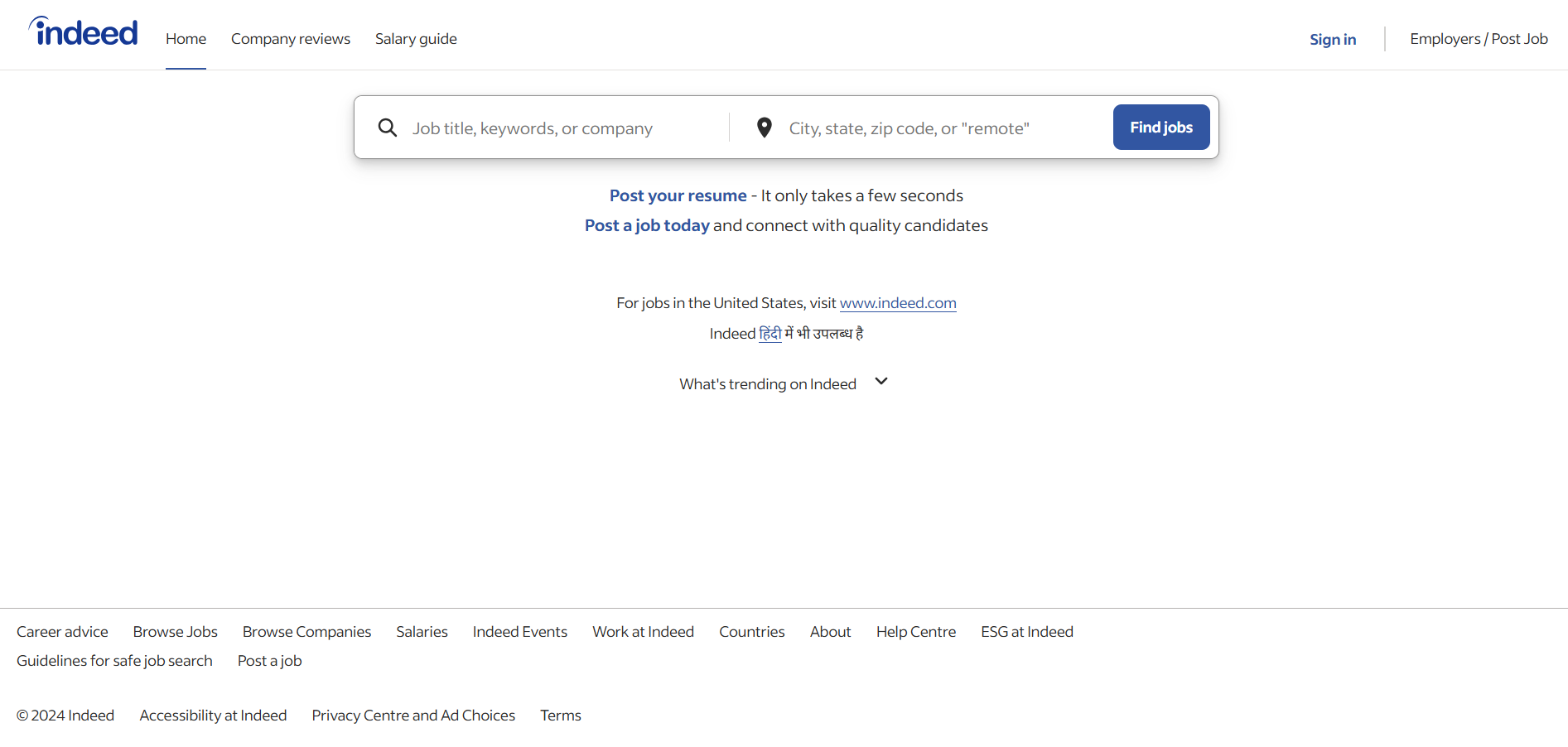Click the location pin icon
The image size is (1568, 747).
point(764,128)
